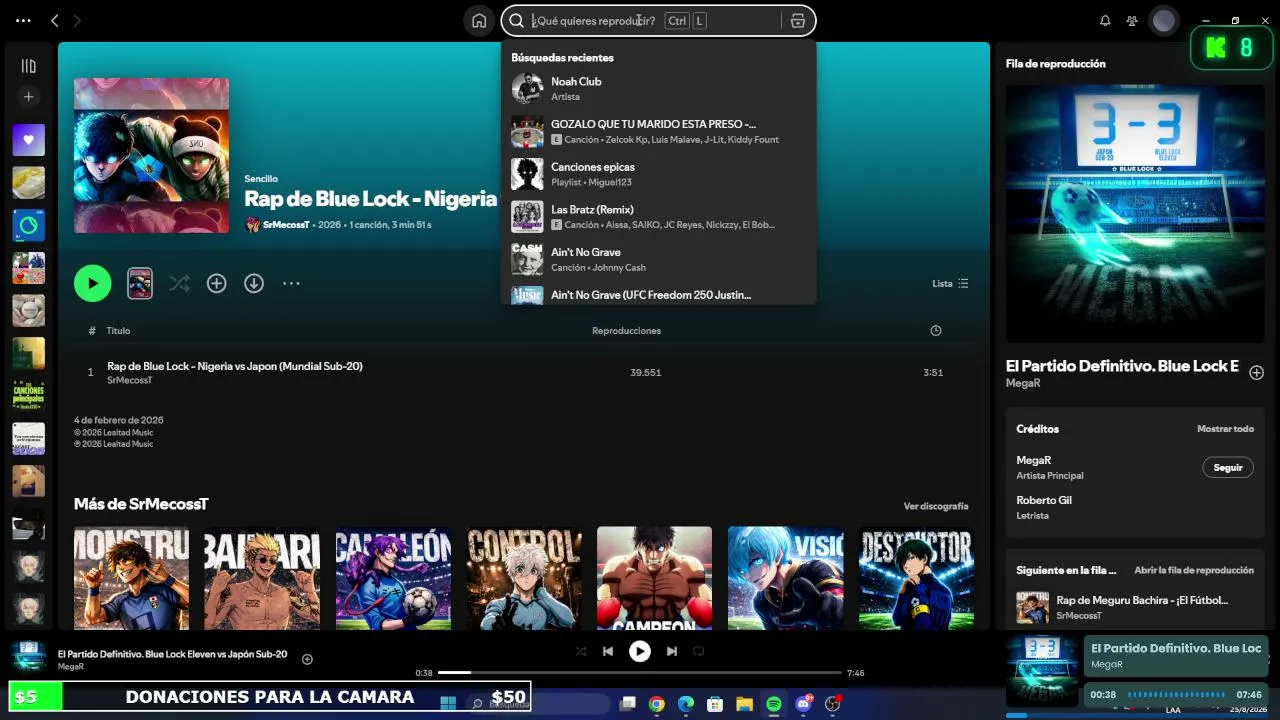Toggle shuffle in the bottom player
This screenshot has height=720, width=1280.
[581, 651]
